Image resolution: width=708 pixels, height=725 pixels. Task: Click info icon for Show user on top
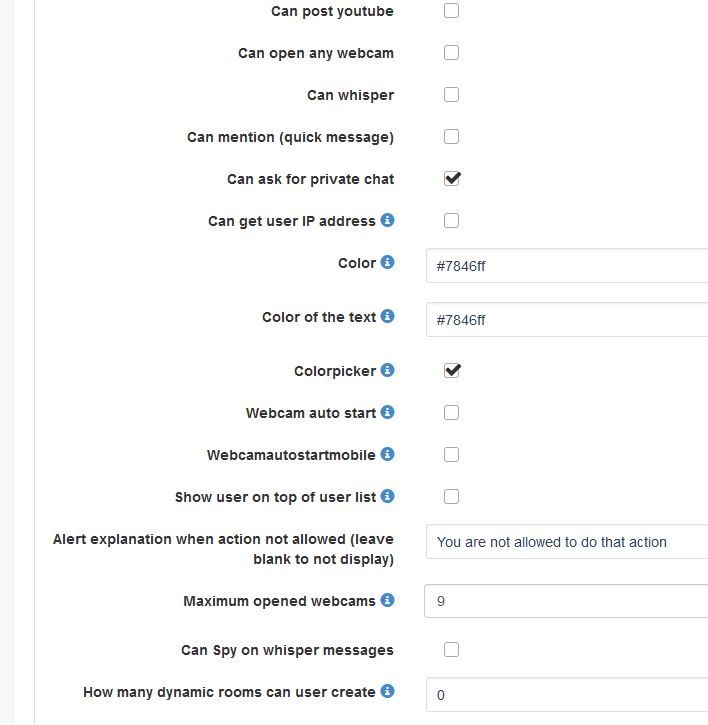388,496
